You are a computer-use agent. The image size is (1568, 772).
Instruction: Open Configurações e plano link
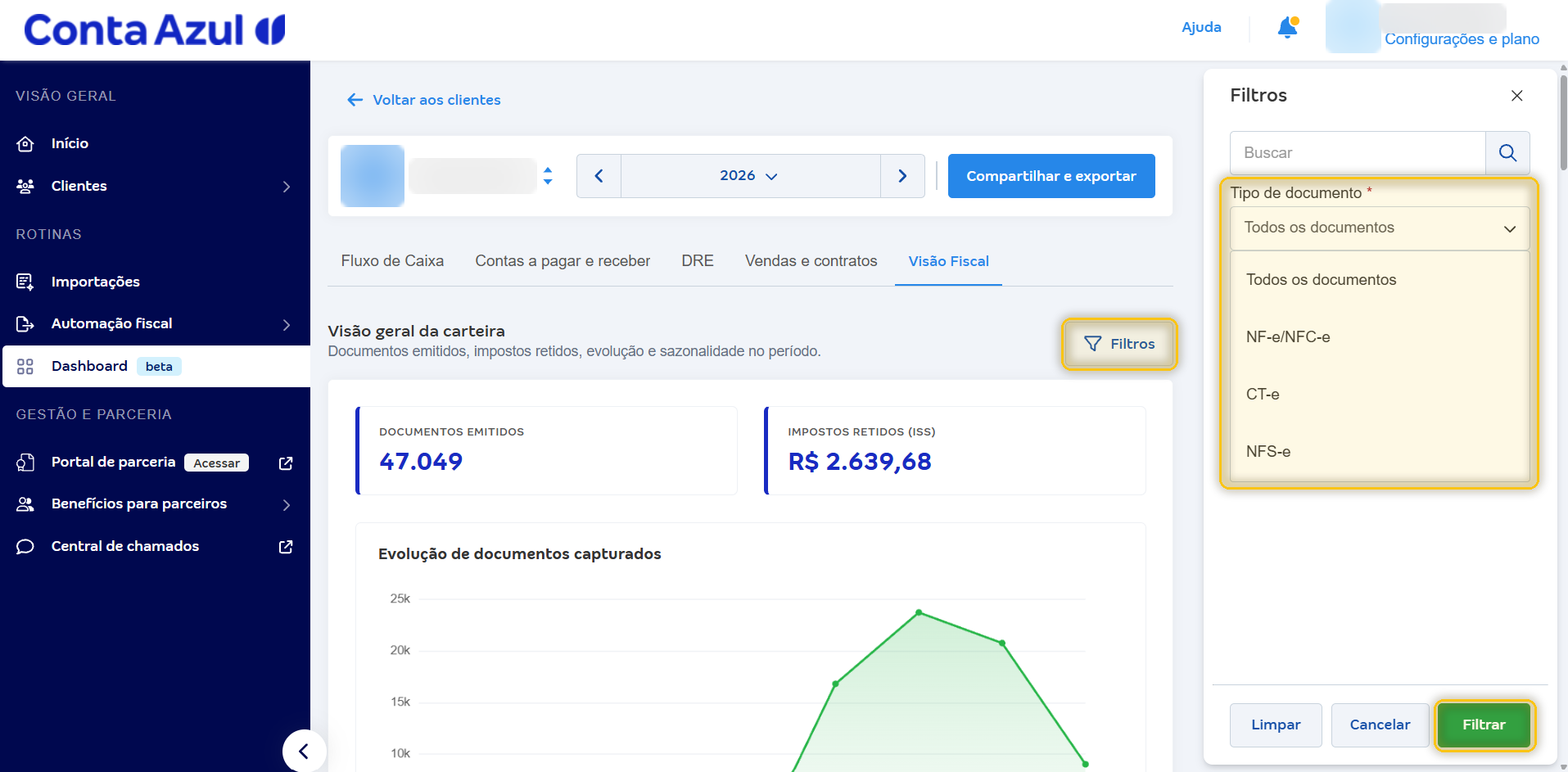[x=1462, y=39]
